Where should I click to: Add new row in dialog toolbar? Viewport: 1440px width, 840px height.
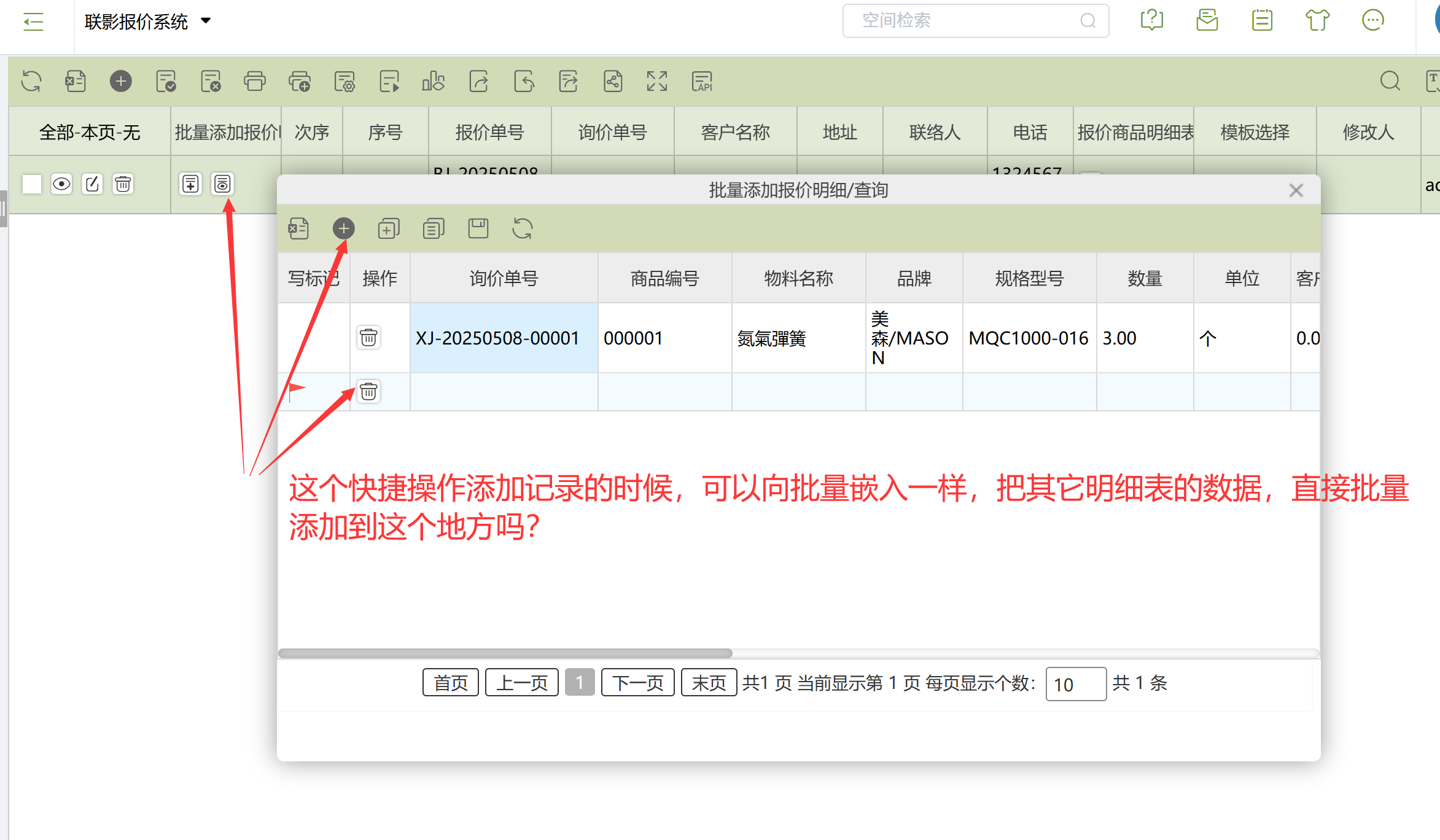[344, 229]
